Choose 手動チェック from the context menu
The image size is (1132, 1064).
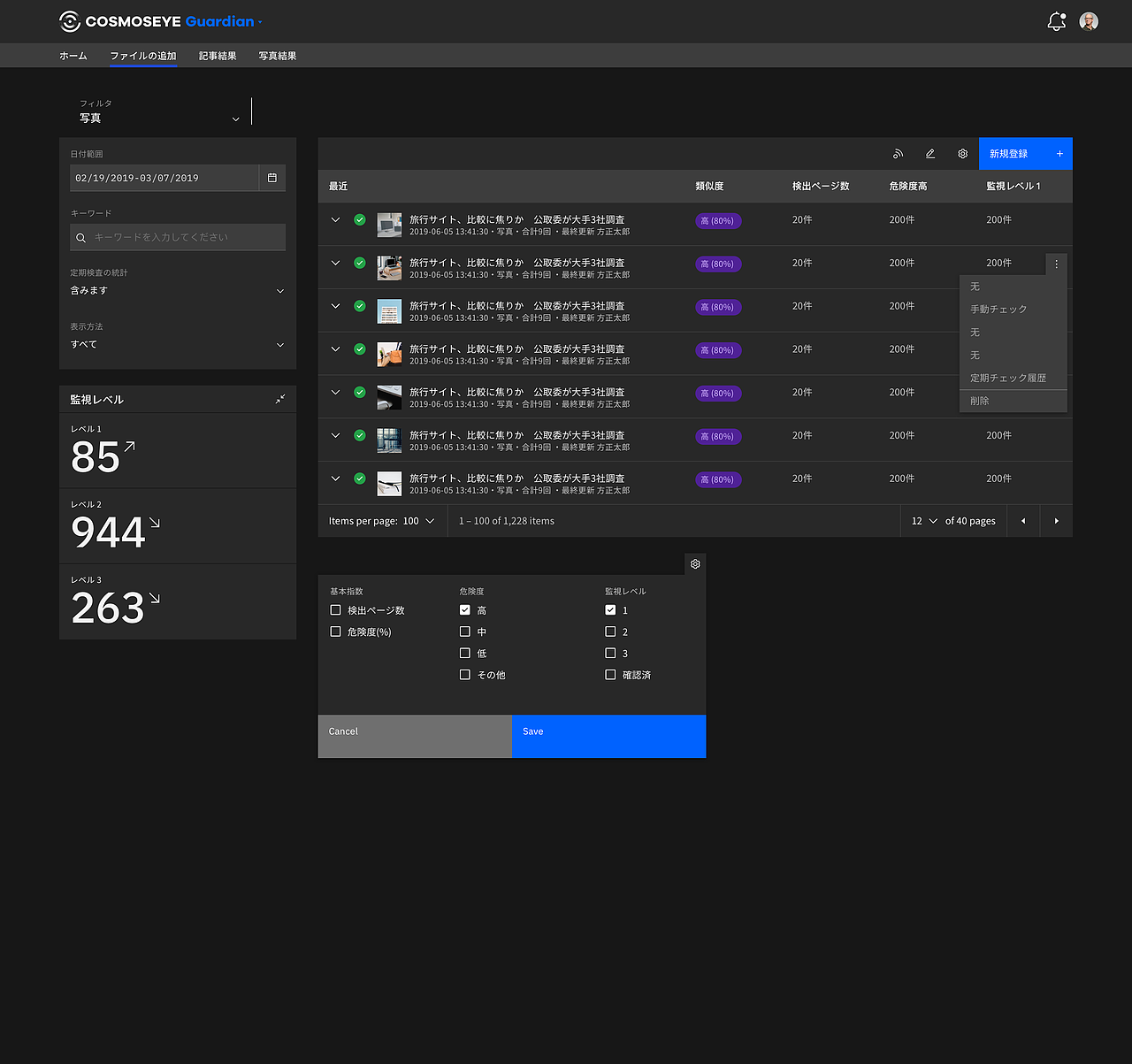pos(1013,310)
